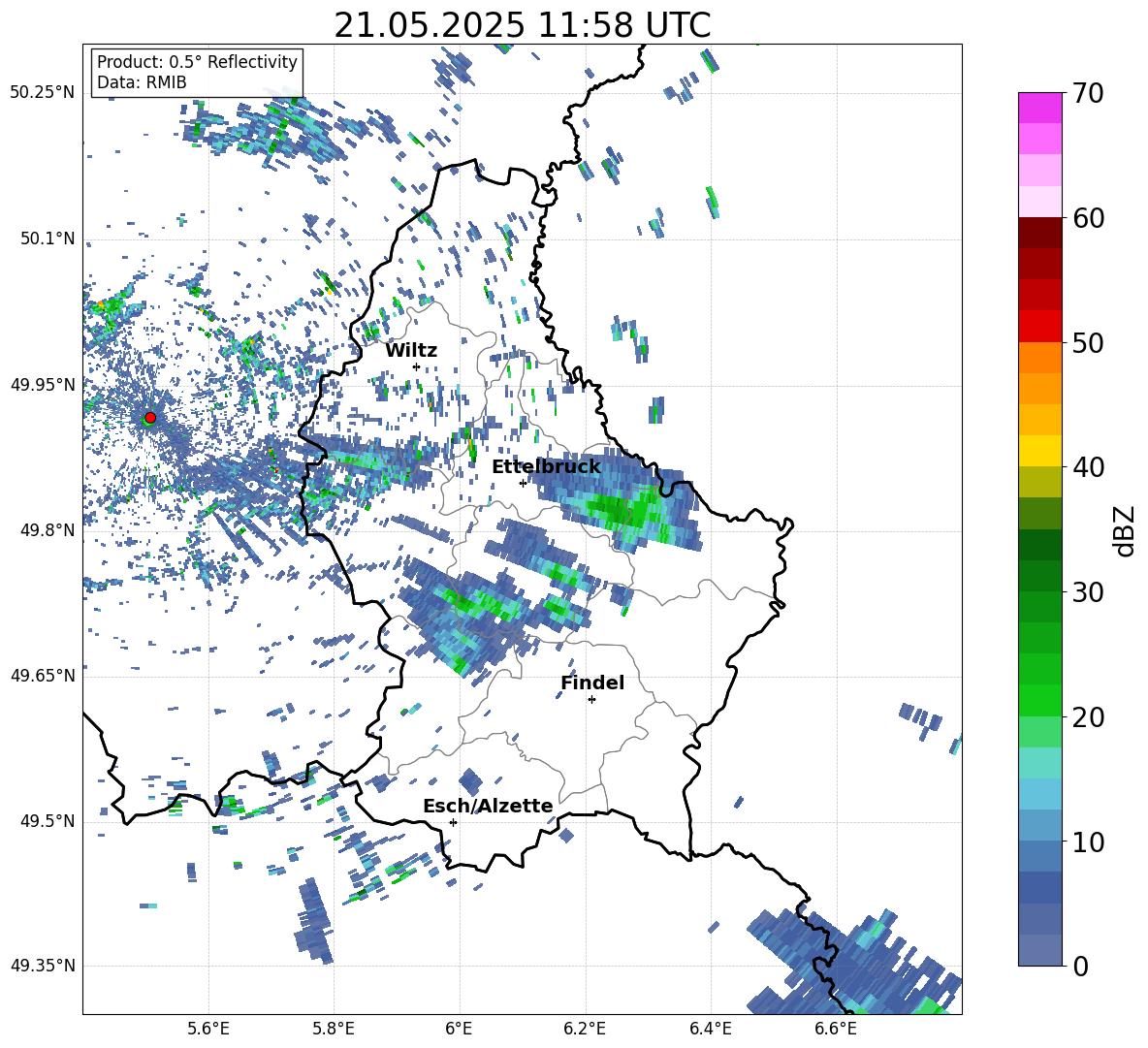Click the 6°E longitude label
This screenshot has width=1148, height=1048.
coord(459,1029)
